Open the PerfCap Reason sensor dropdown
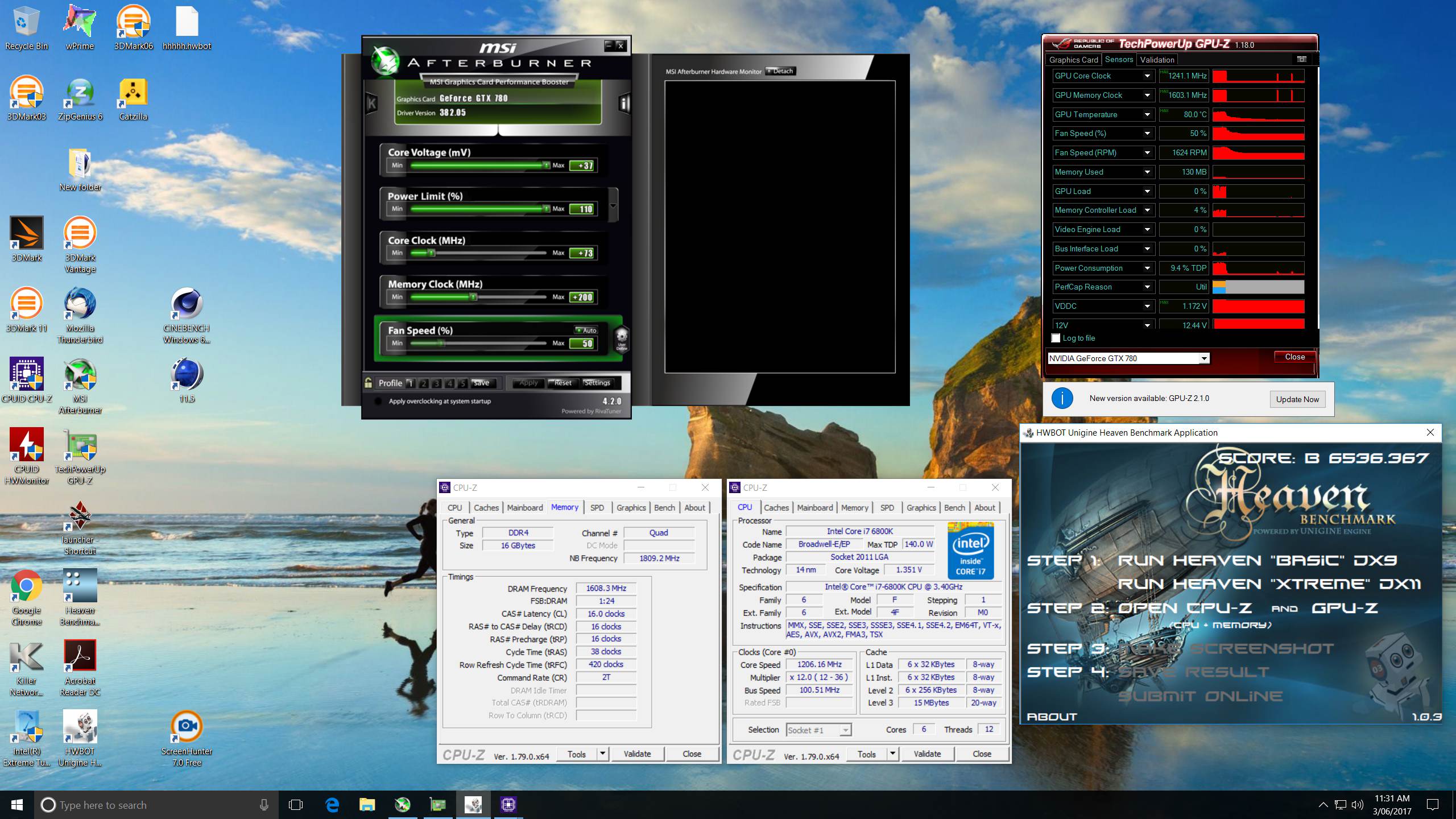The image size is (1456, 819). pos(1147,287)
